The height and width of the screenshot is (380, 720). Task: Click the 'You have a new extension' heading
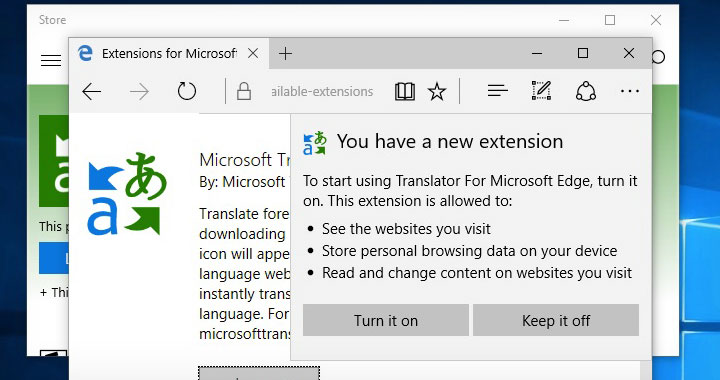coord(450,141)
